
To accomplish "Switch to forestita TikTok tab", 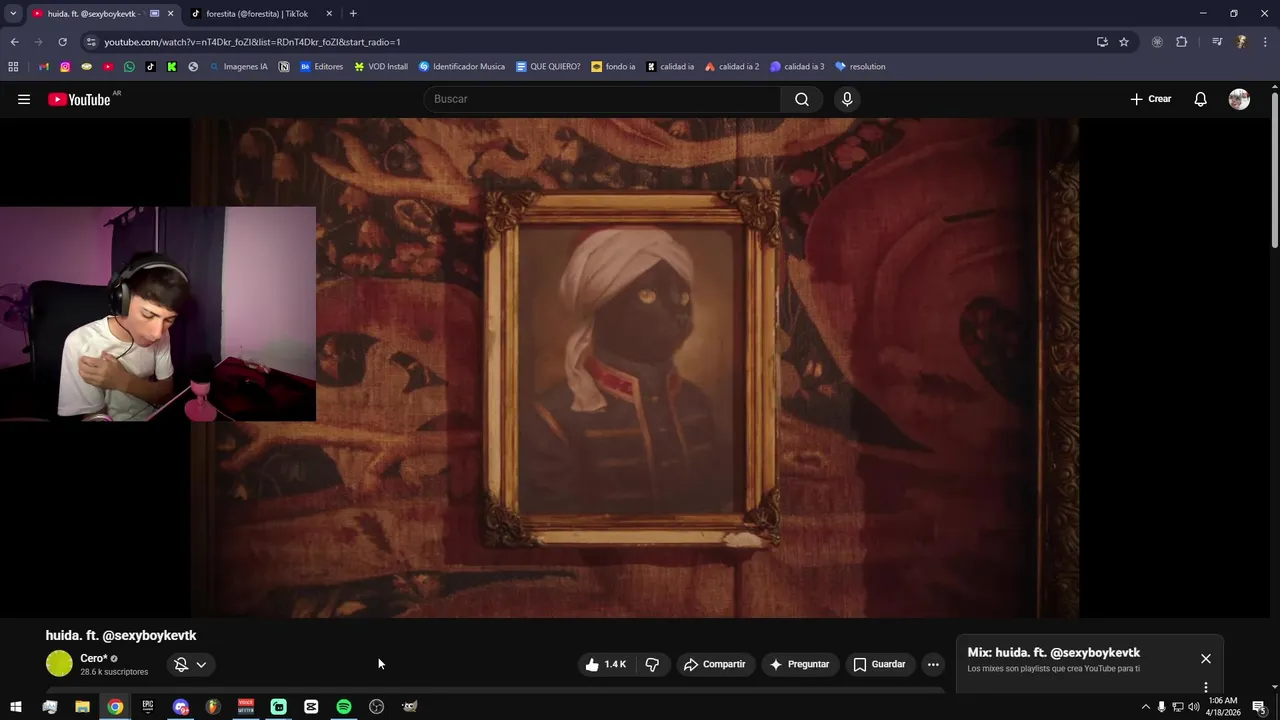I will 257,14.
